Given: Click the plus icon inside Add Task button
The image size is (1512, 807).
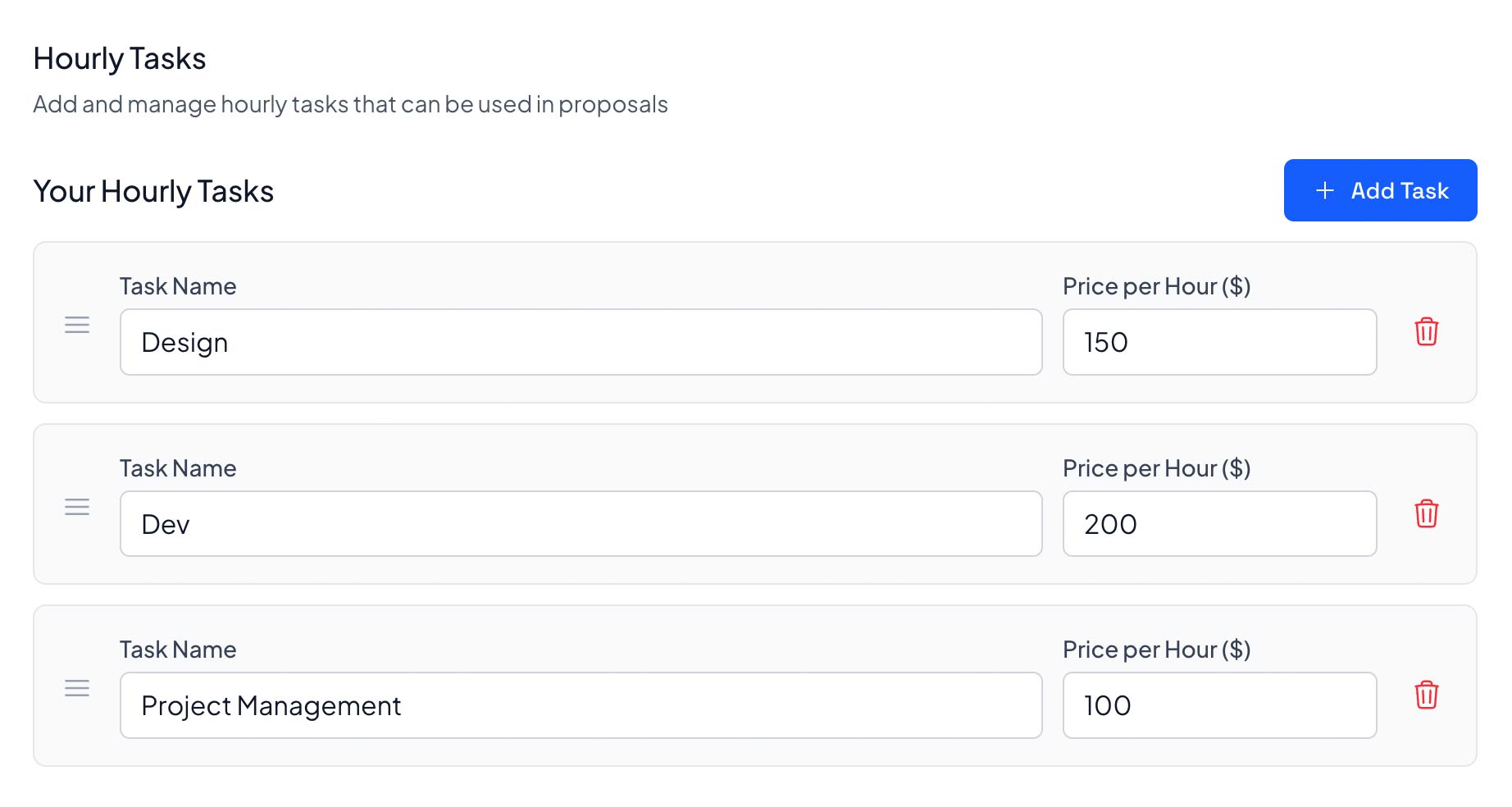Looking at the screenshot, I should pyautogui.click(x=1323, y=190).
